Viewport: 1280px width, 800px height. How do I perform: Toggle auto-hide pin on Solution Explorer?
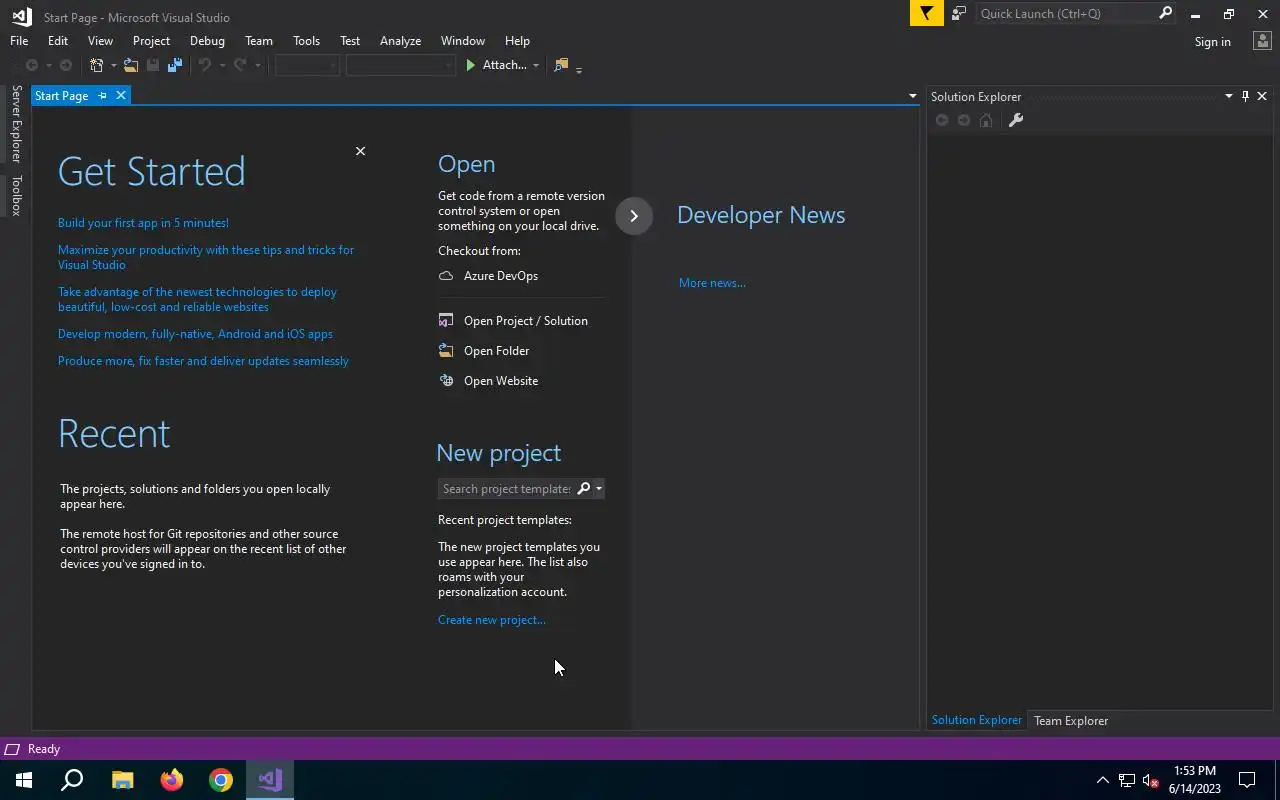[1245, 96]
